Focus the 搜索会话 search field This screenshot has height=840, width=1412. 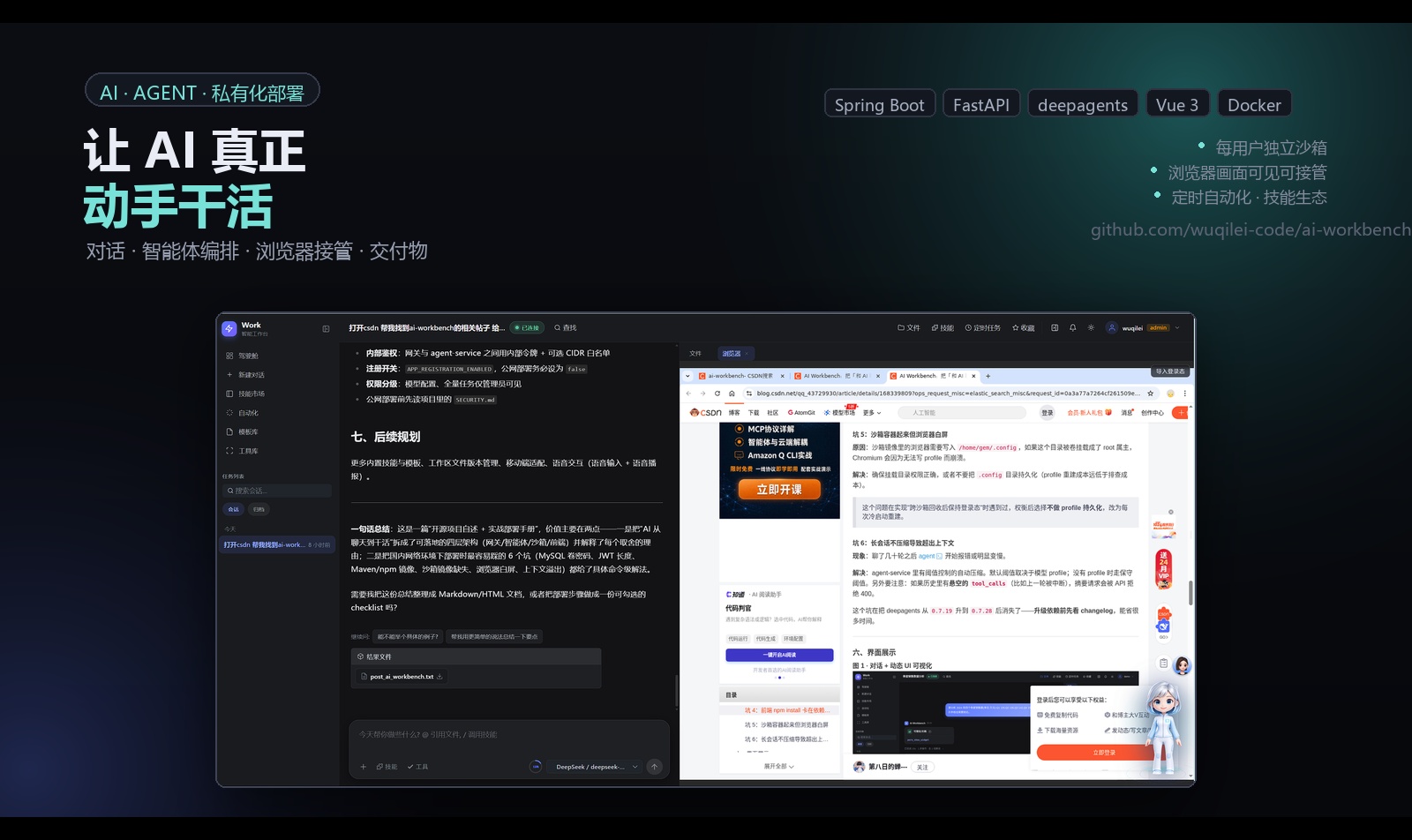(277, 491)
